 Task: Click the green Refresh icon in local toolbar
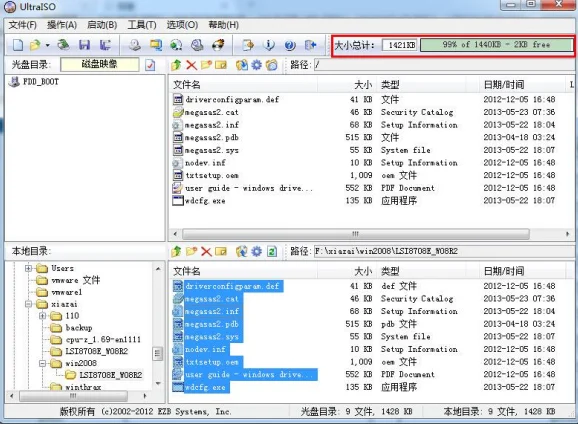point(272,251)
